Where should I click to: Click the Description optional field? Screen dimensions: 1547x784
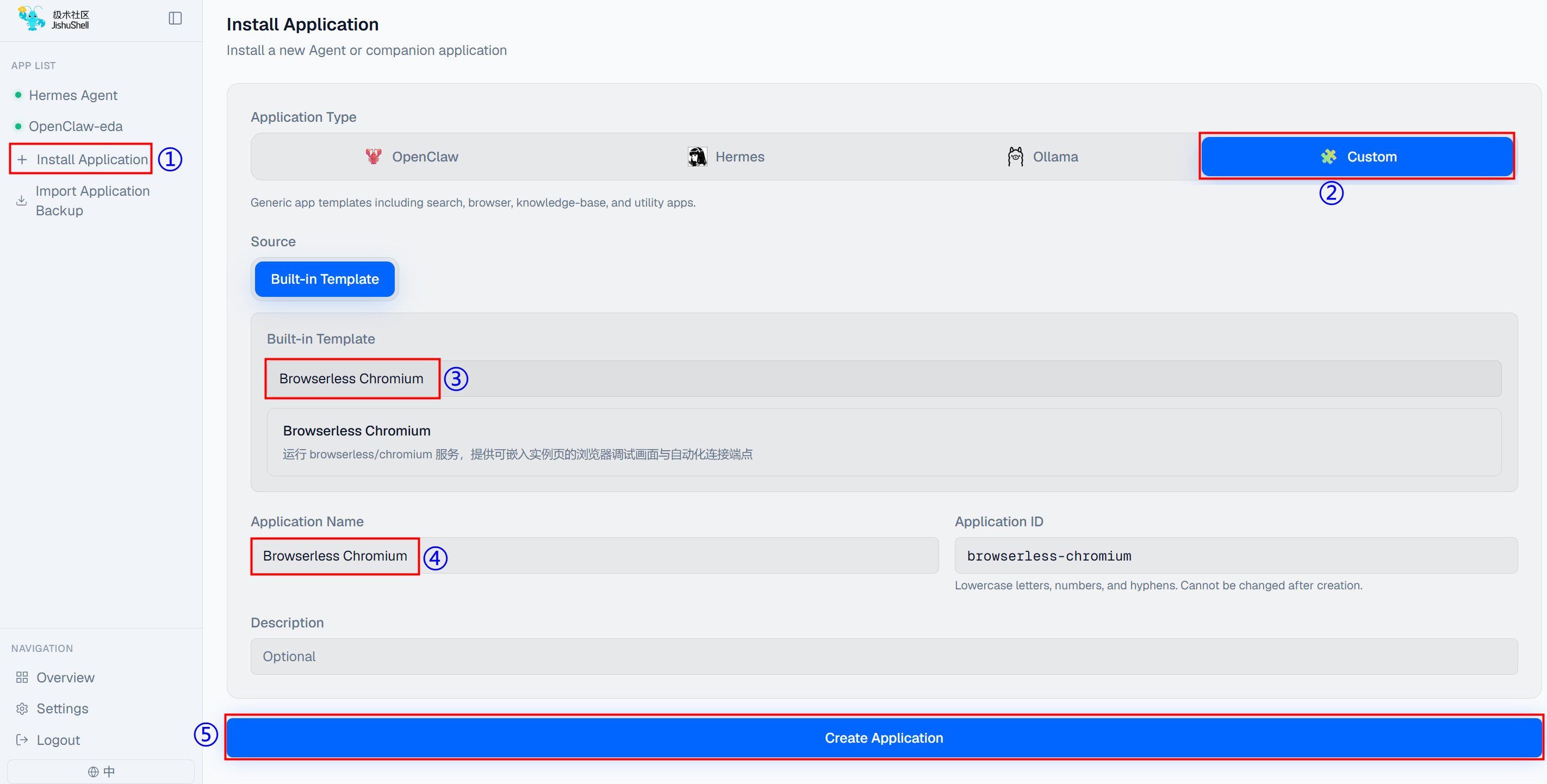click(x=884, y=656)
